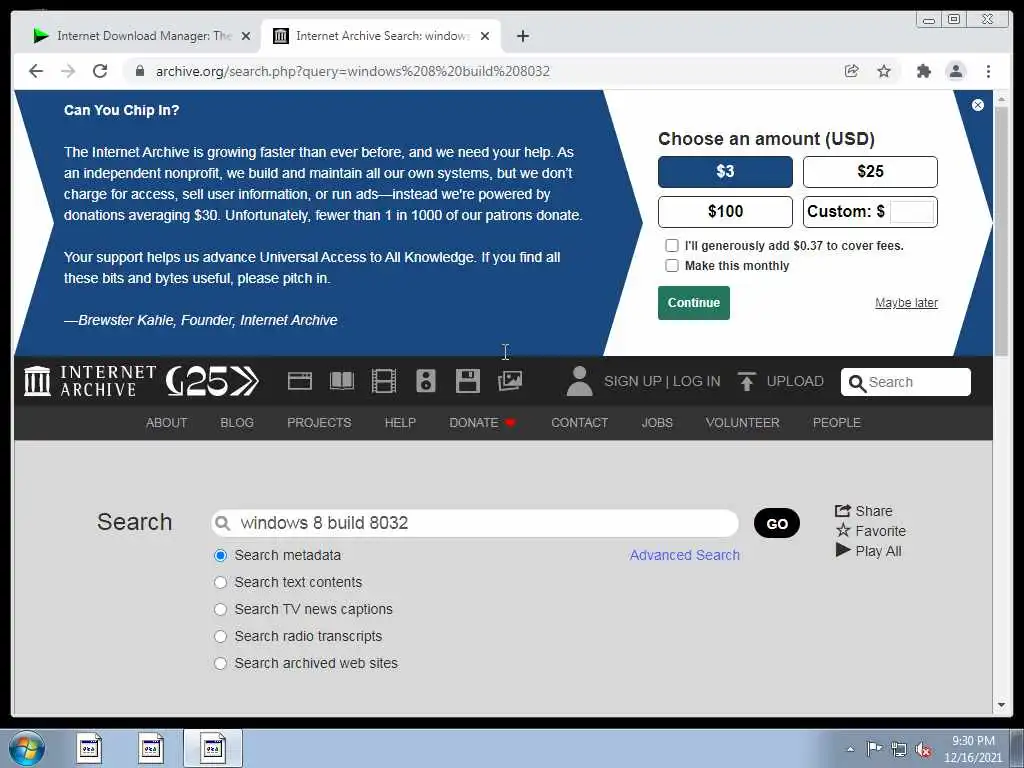The width and height of the screenshot is (1024, 768).
Task: Open the Video film strip icon
Action: [383, 381]
